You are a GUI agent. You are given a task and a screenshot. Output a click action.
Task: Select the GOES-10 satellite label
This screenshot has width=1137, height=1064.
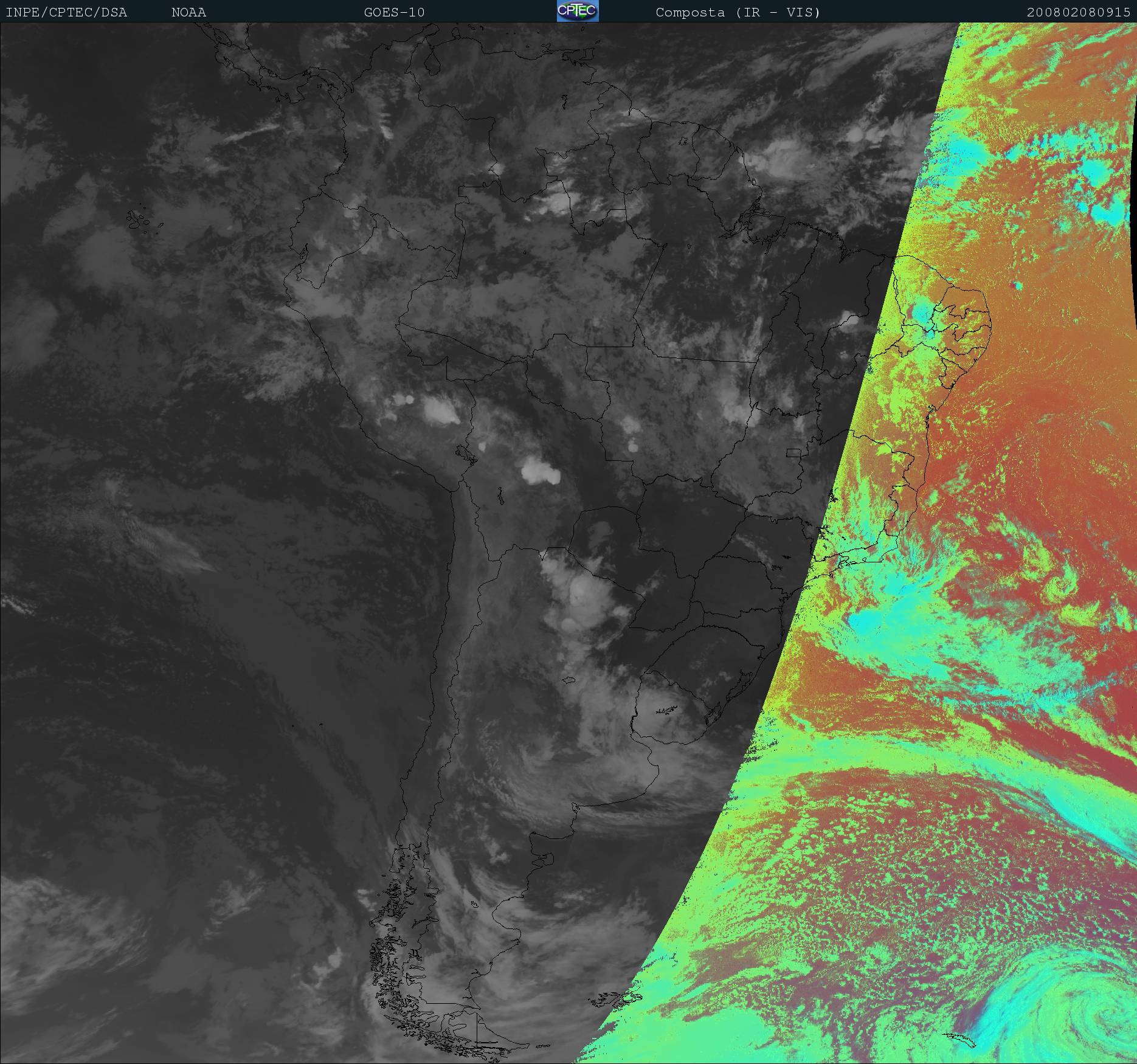click(394, 13)
